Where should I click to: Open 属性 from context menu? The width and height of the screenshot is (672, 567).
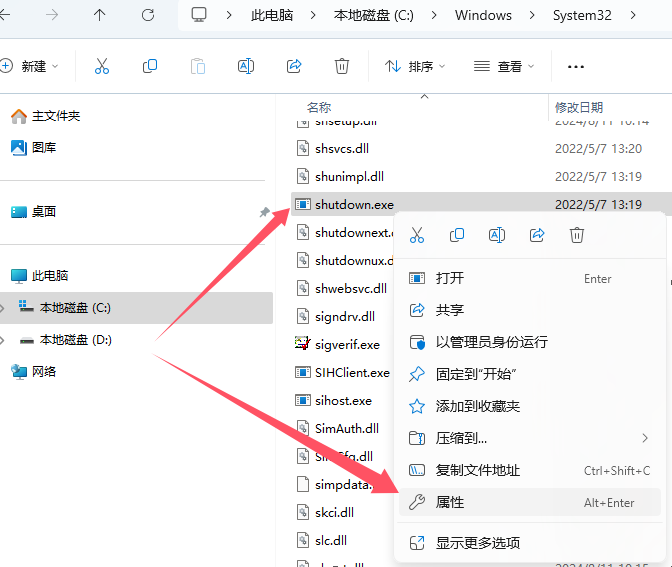pyautogui.click(x=530, y=502)
